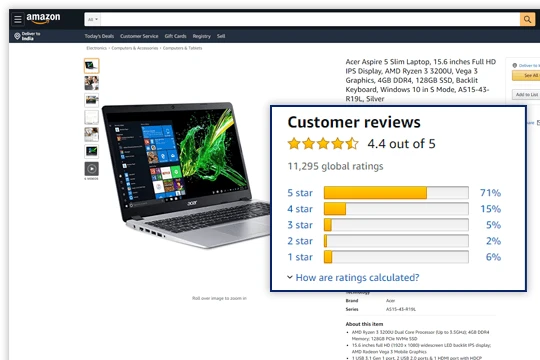Click the 4.4 out of 5 text
The height and width of the screenshot is (360, 540).
pyautogui.click(x=401, y=144)
